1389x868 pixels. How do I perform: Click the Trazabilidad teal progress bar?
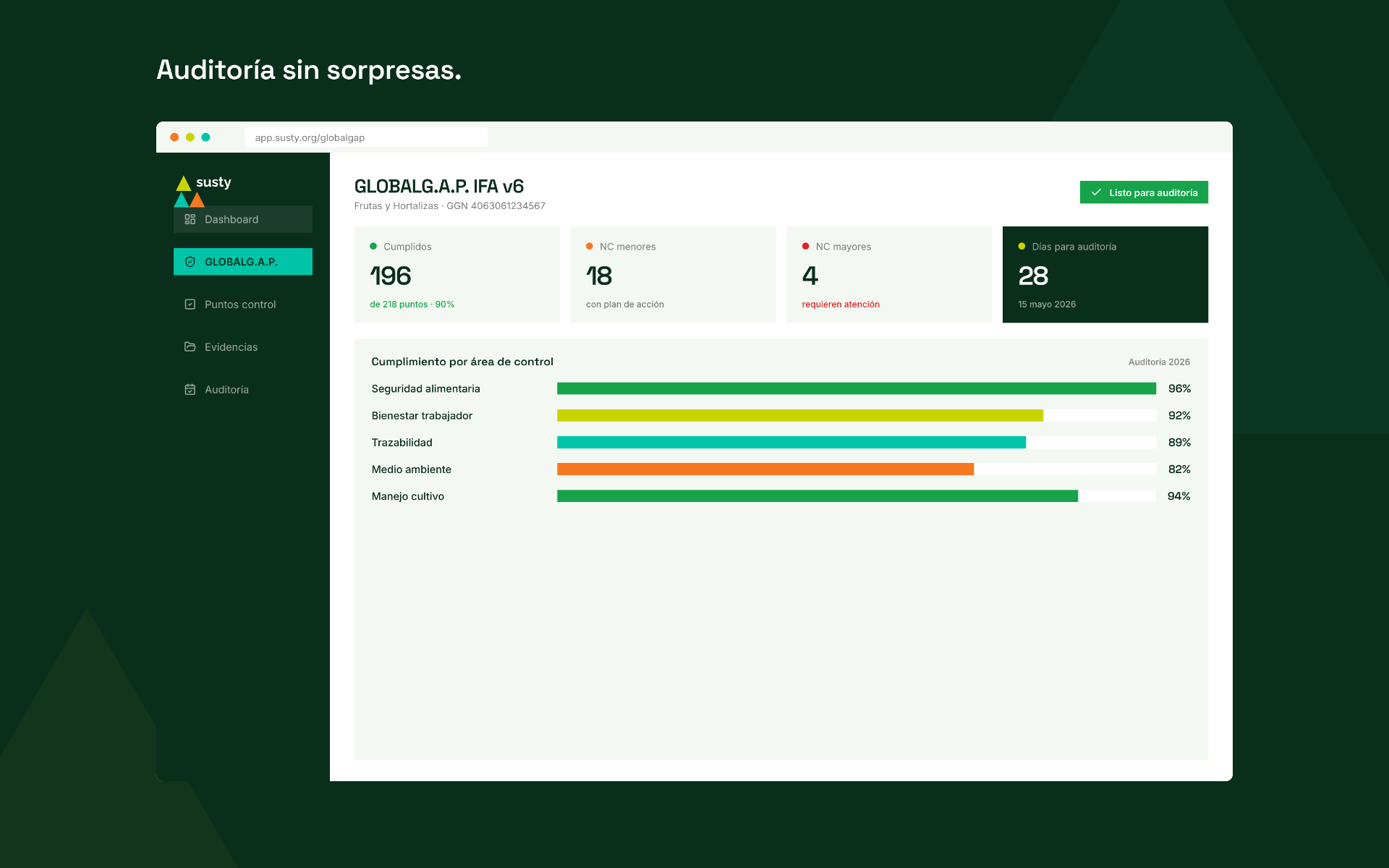tap(791, 442)
